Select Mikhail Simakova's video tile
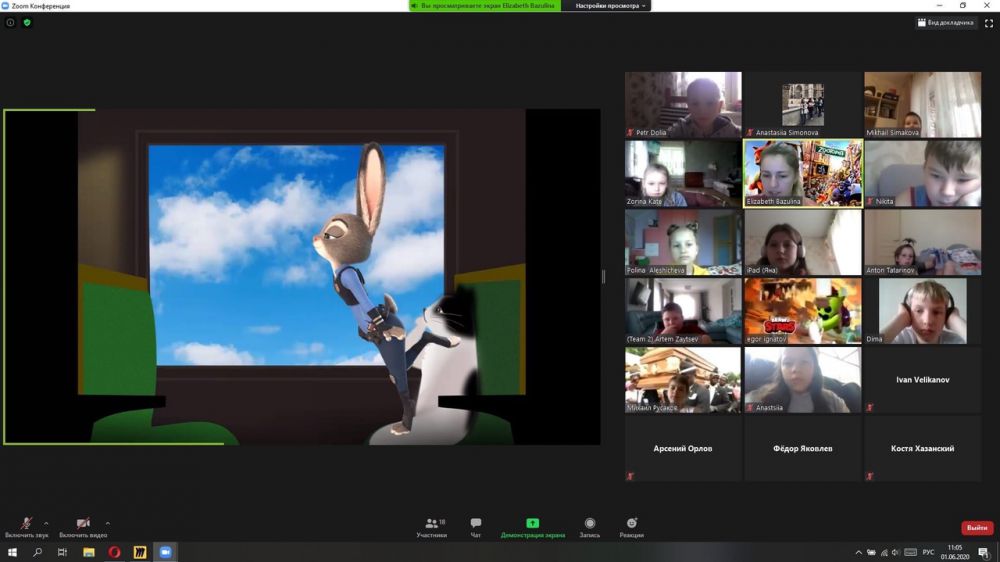 pyautogui.click(x=922, y=105)
